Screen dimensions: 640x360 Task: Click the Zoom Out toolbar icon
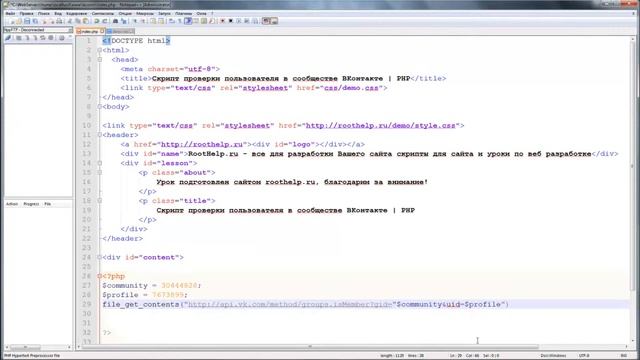point(143,21)
